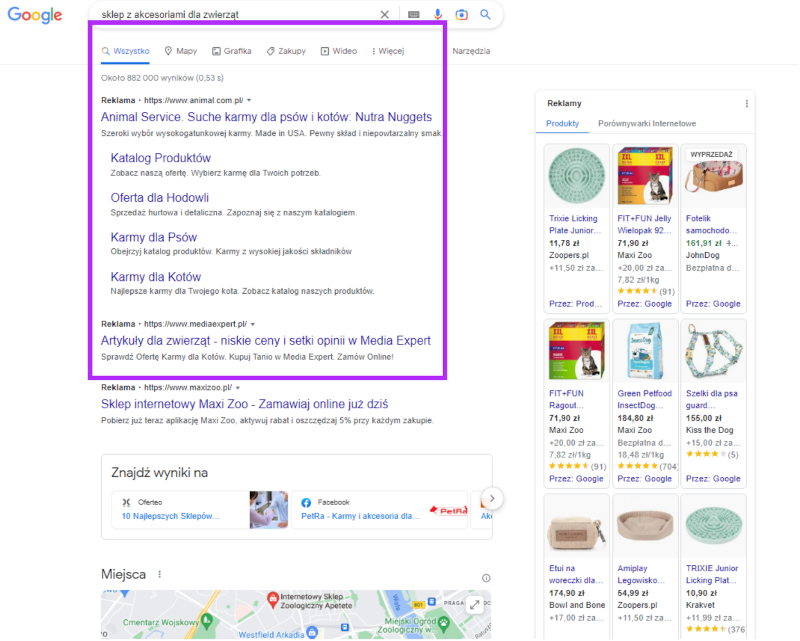
Task: Click the Facebook icon in the PetRa card
Action: 306,503
